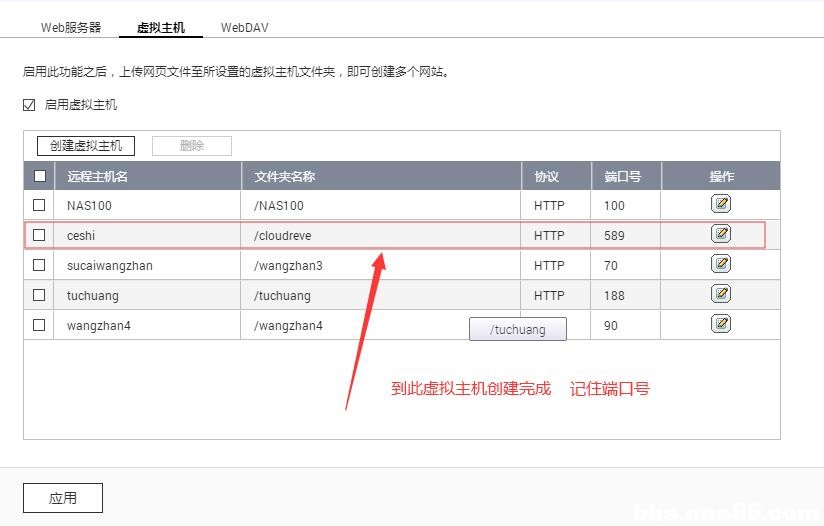Click edit icon for NAS100 row
The width and height of the screenshot is (824, 526).
tap(721, 204)
